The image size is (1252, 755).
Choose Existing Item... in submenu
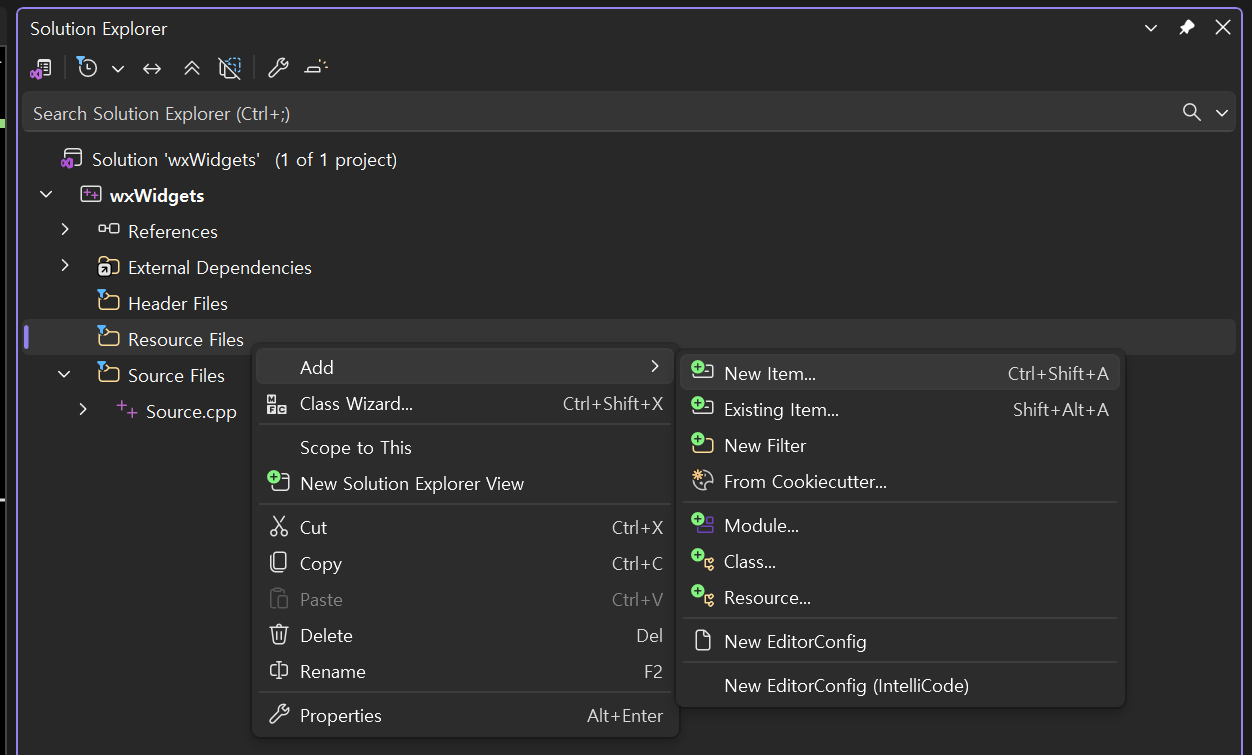(900, 409)
